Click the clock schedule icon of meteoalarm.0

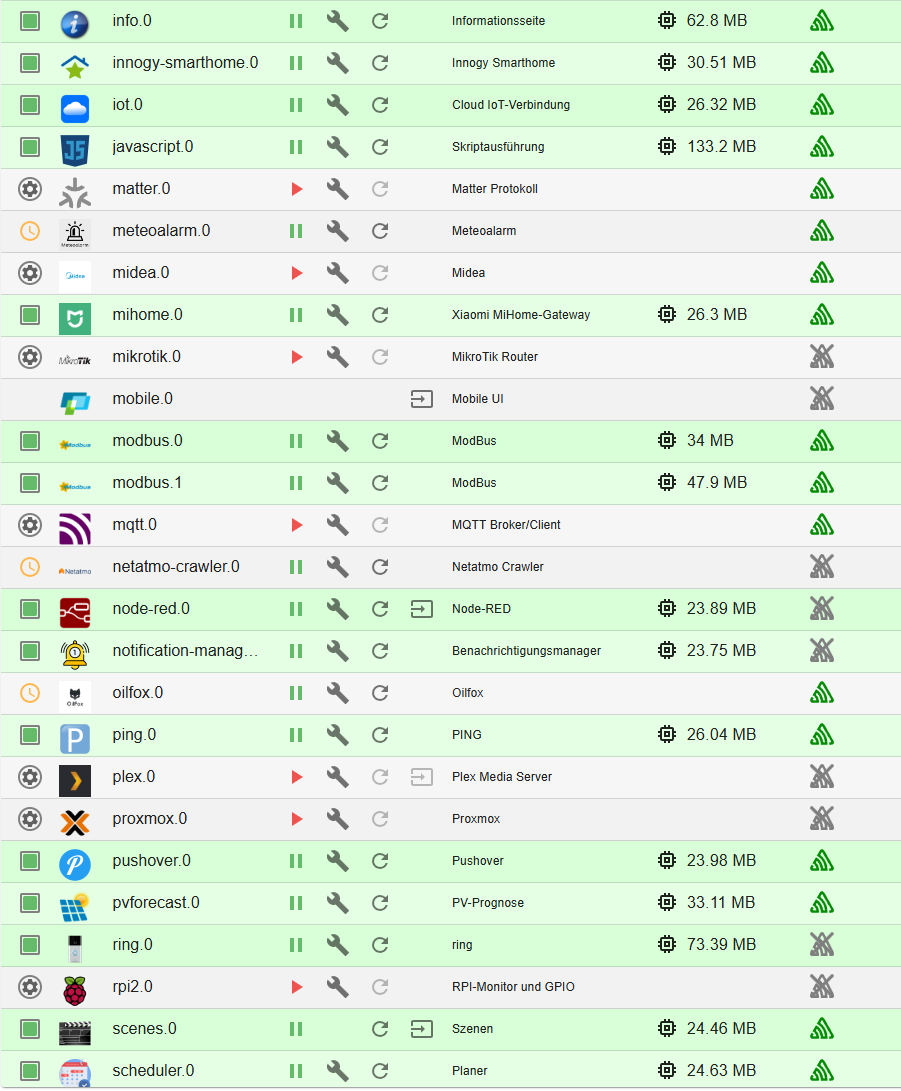pos(30,231)
